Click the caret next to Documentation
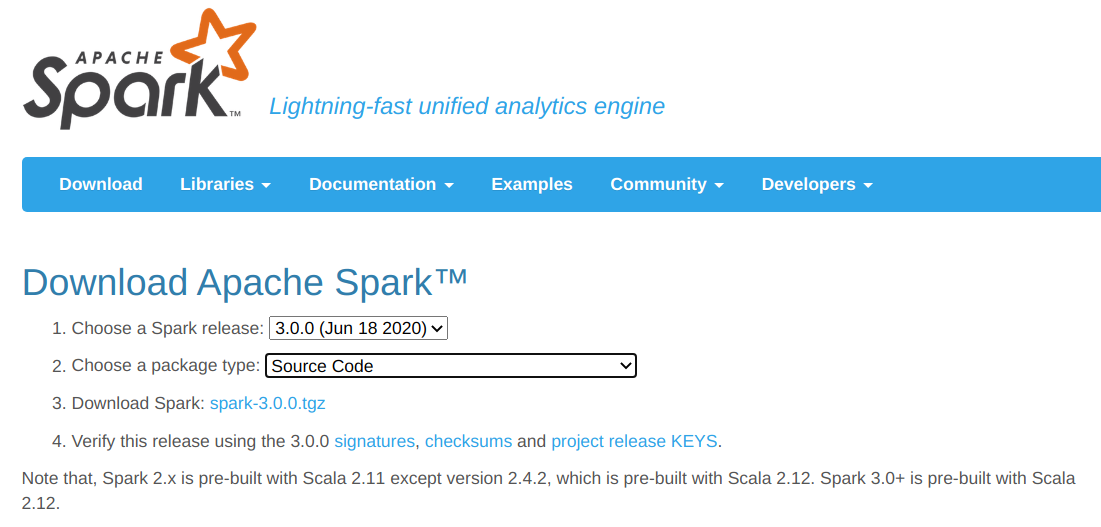The image size is (1101, 527). [449, 186]
